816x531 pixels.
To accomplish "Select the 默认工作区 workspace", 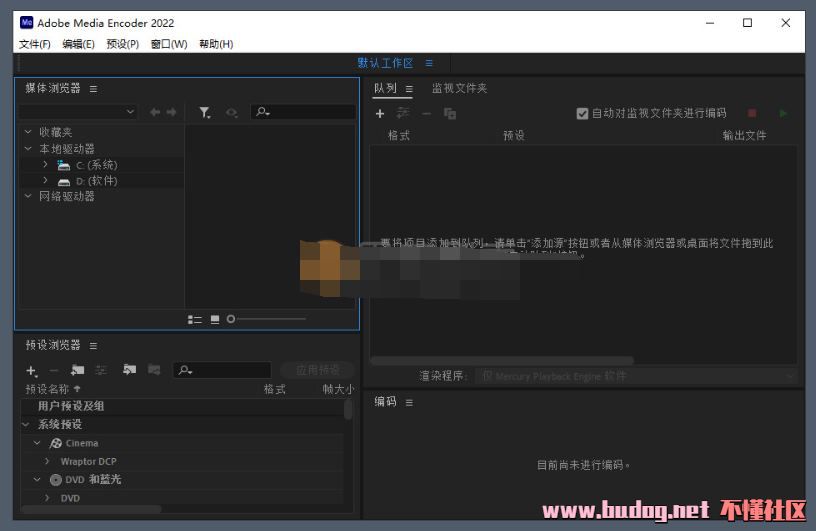I will pos(385,63).
